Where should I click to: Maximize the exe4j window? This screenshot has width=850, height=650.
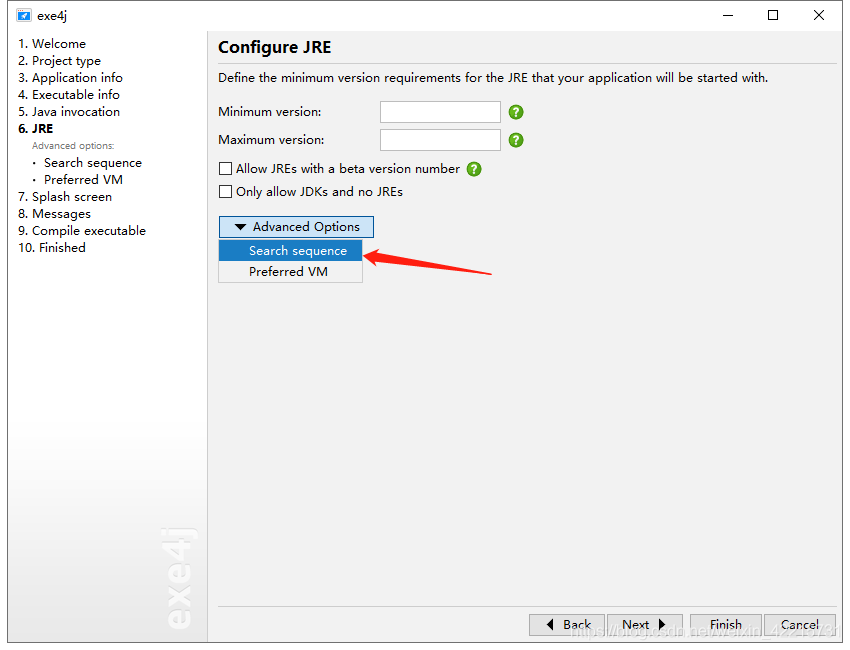pos(773,15)
